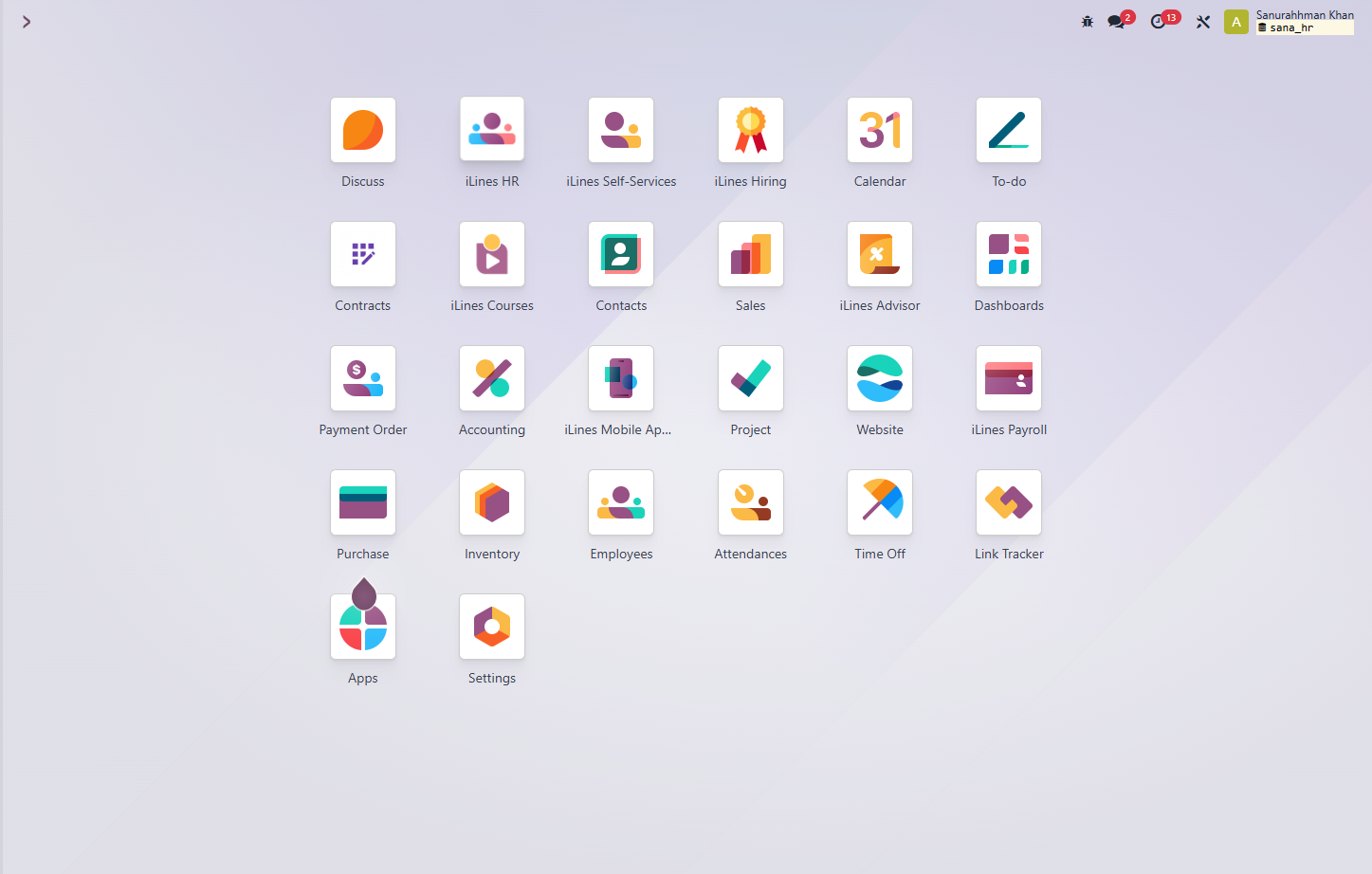
Task: Open the iLines Courses app
Action: pos(492,254)
